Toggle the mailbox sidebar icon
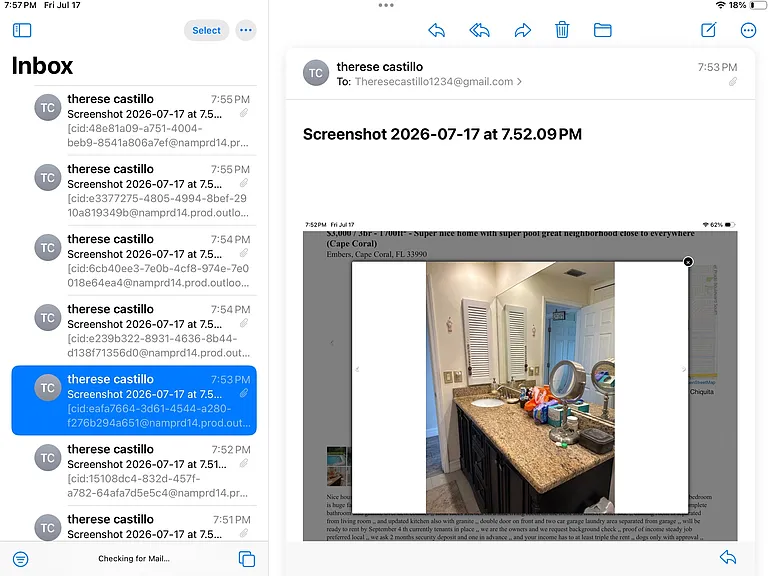Image resolution: width=768 pixels, height=576 pixels. pos(22,30)
